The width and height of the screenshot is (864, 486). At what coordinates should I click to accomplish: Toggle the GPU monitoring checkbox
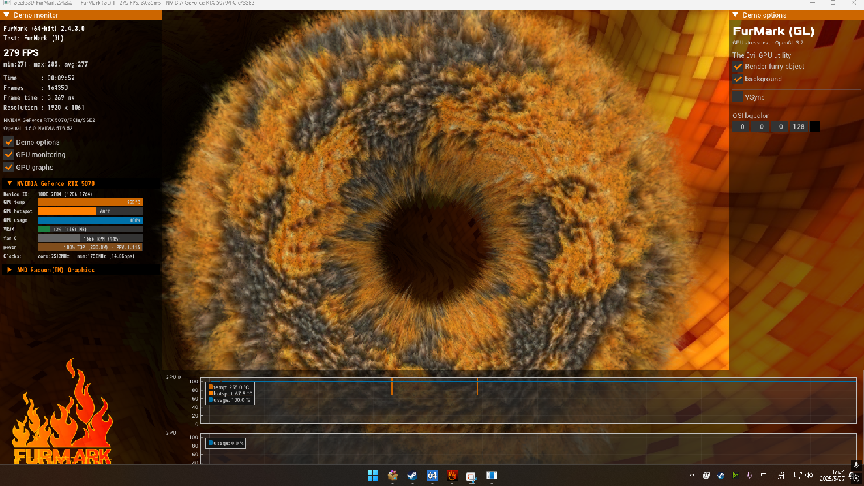pyautogui.click(x=9, y=155)
